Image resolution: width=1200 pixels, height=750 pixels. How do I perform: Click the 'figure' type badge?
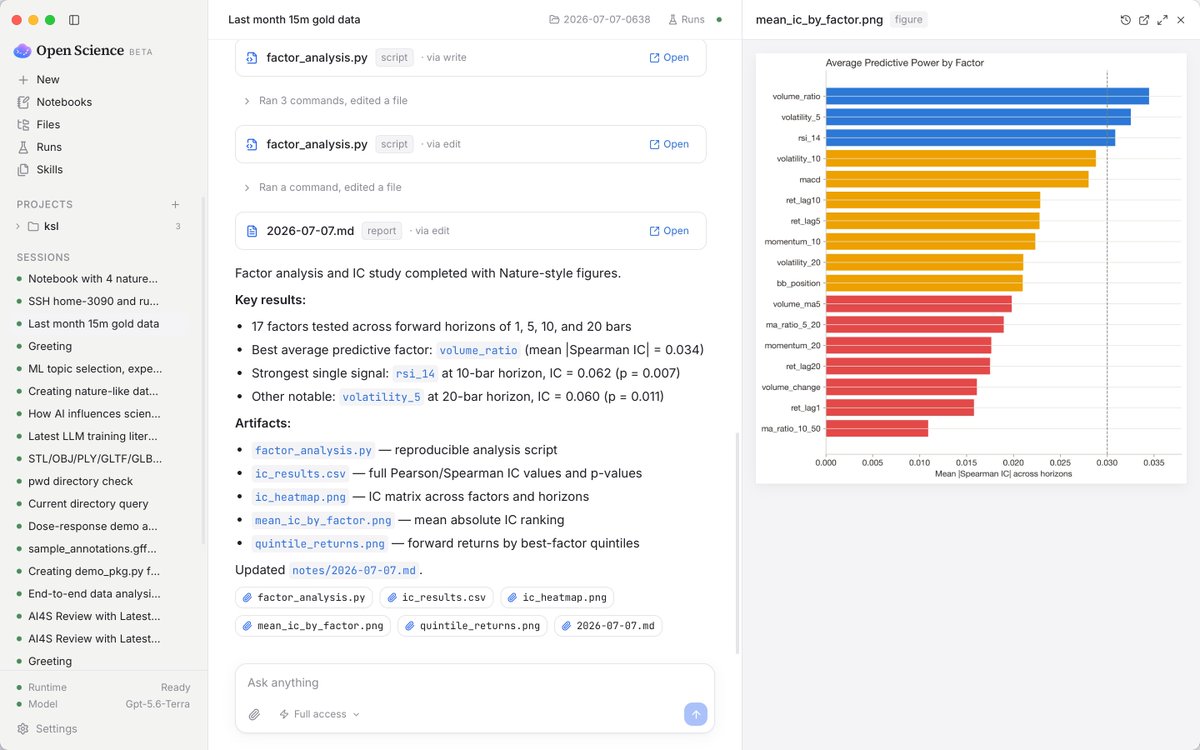point(909,19)
